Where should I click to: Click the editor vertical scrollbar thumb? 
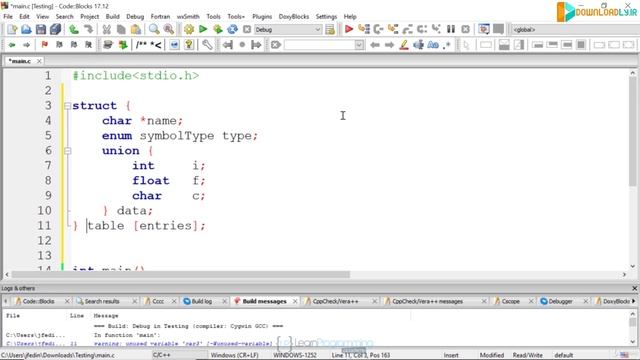pos(633,131)
